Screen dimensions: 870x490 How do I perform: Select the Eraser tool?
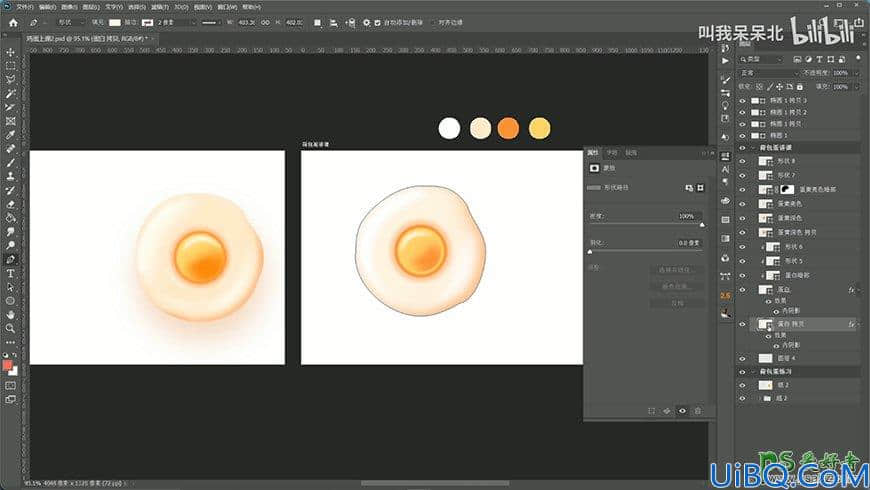pyautogui.click(x=11, y=204)
